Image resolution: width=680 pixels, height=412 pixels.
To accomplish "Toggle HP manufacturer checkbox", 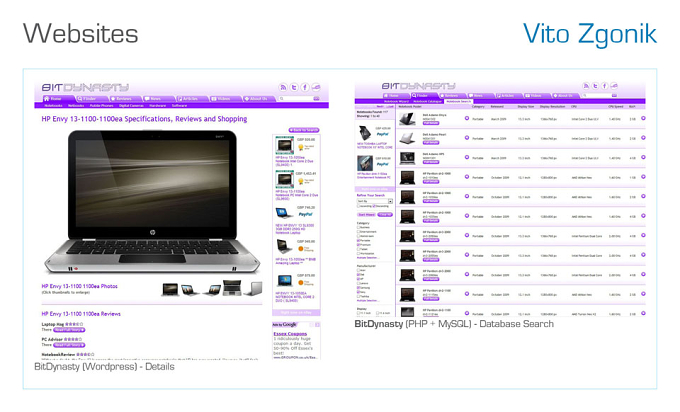I will [x=358, y=279].
